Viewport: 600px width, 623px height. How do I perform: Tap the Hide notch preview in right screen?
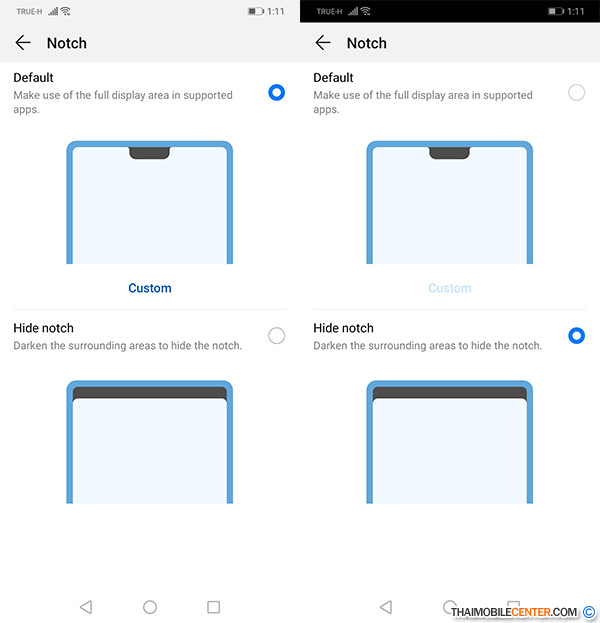tap(449, 442)
